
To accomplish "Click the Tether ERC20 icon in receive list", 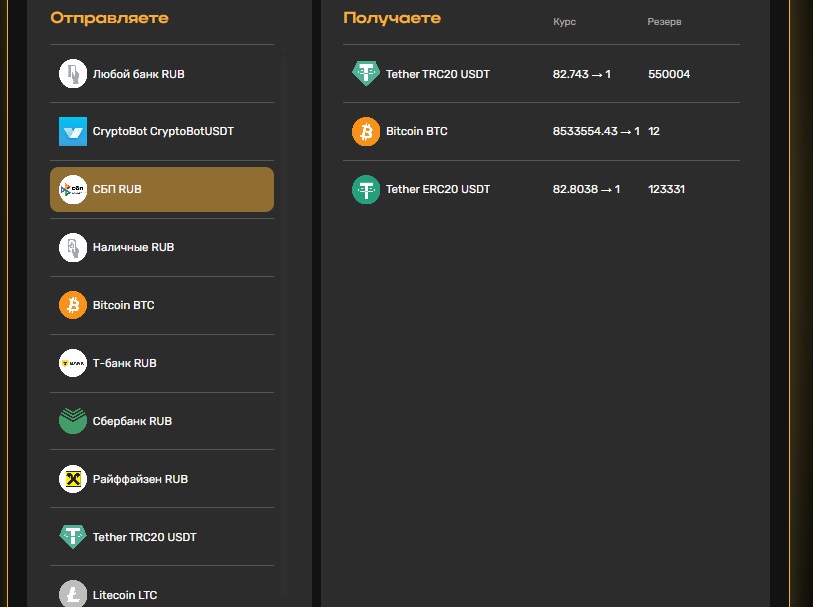I will [366, 189].
